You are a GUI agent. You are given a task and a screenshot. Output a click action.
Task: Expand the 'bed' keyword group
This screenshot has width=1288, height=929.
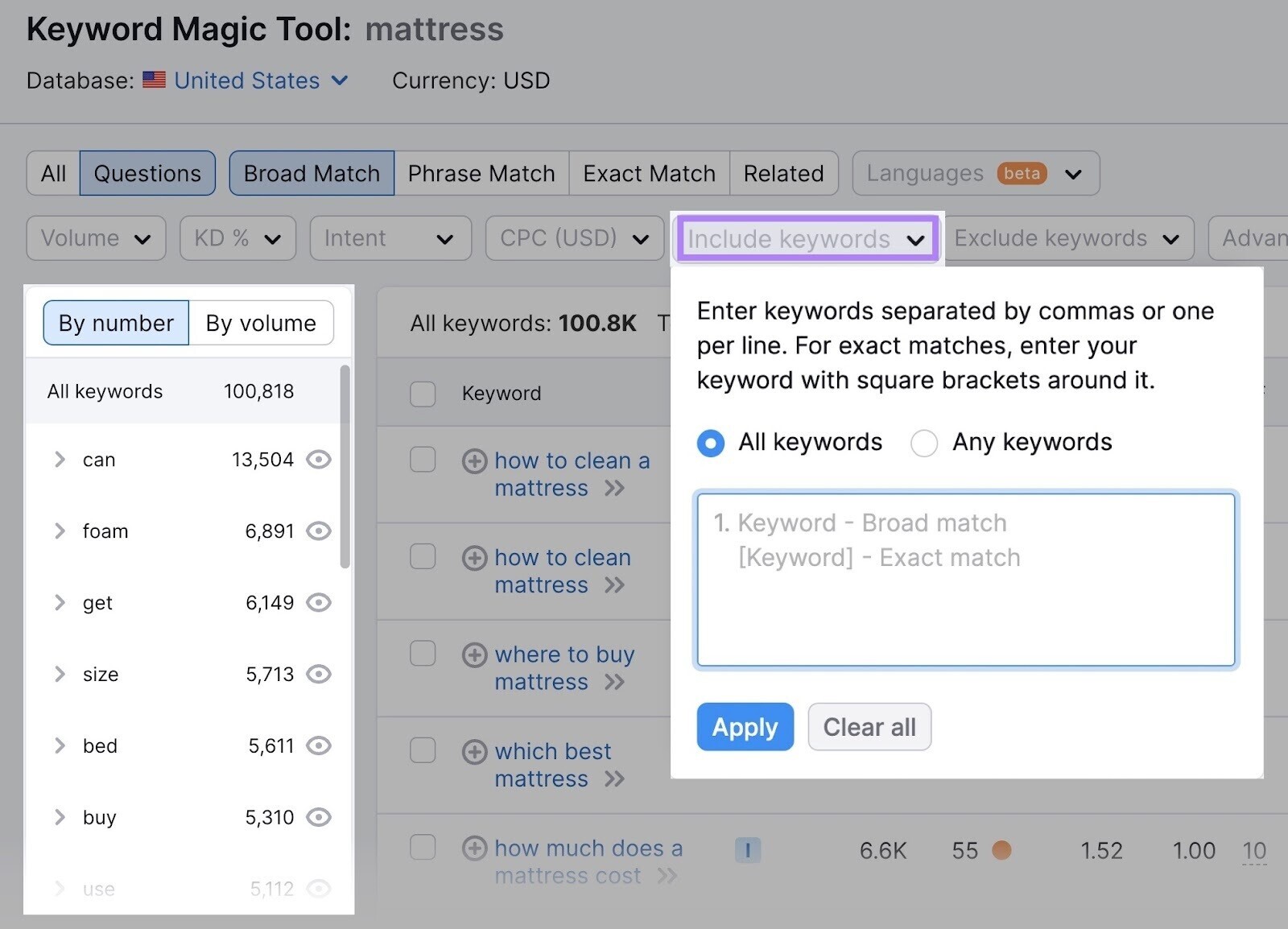tap(60, 745)
